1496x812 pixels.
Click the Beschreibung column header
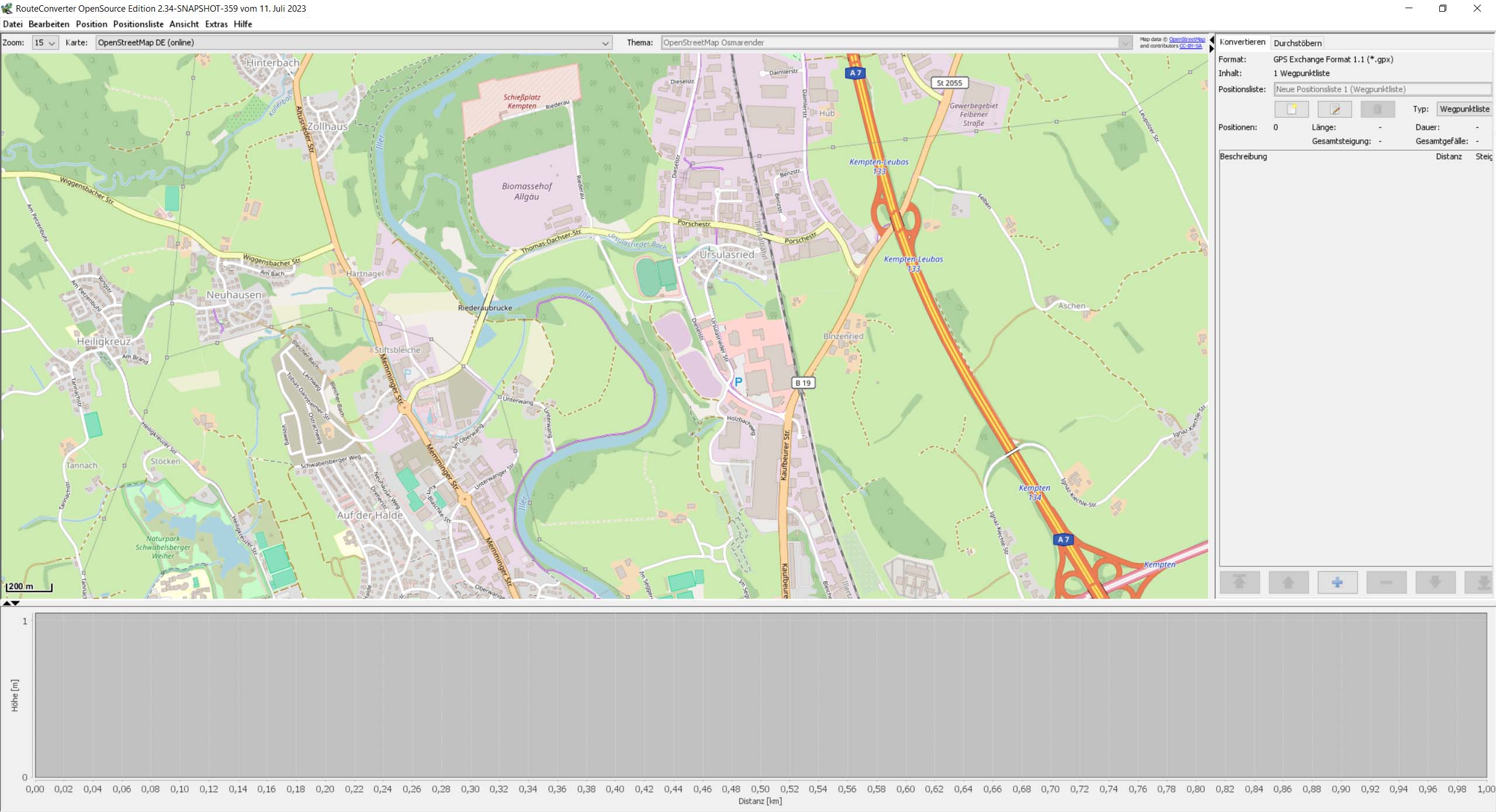tap(1244, 157)
